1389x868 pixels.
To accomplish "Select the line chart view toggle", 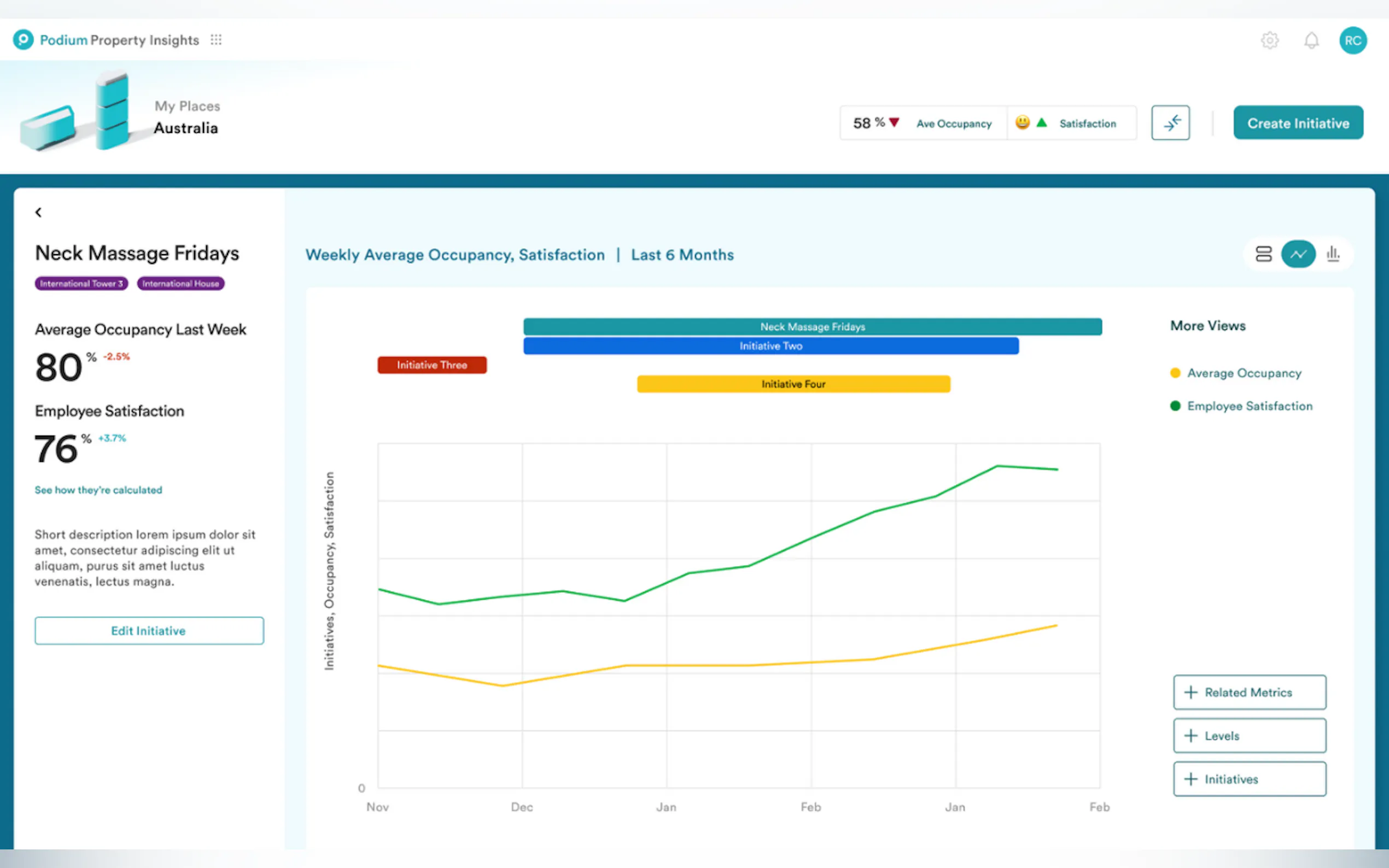I will click(x=1298, y=254).
